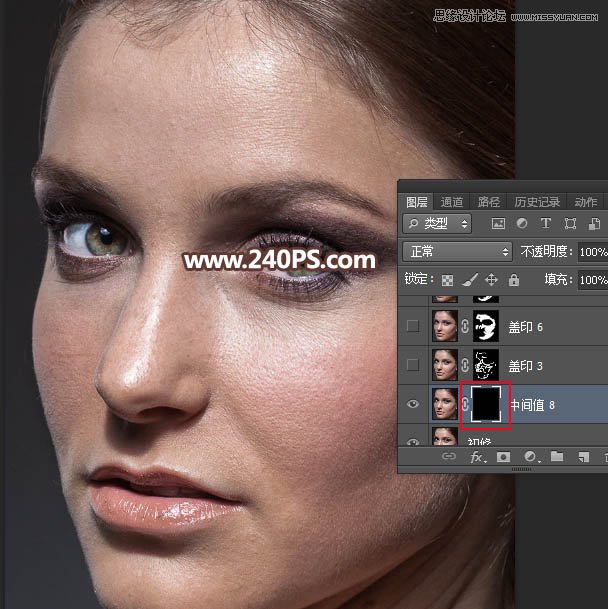
Task: Switch to the 历史记录 tab
Action: click(x=537, y=201)
